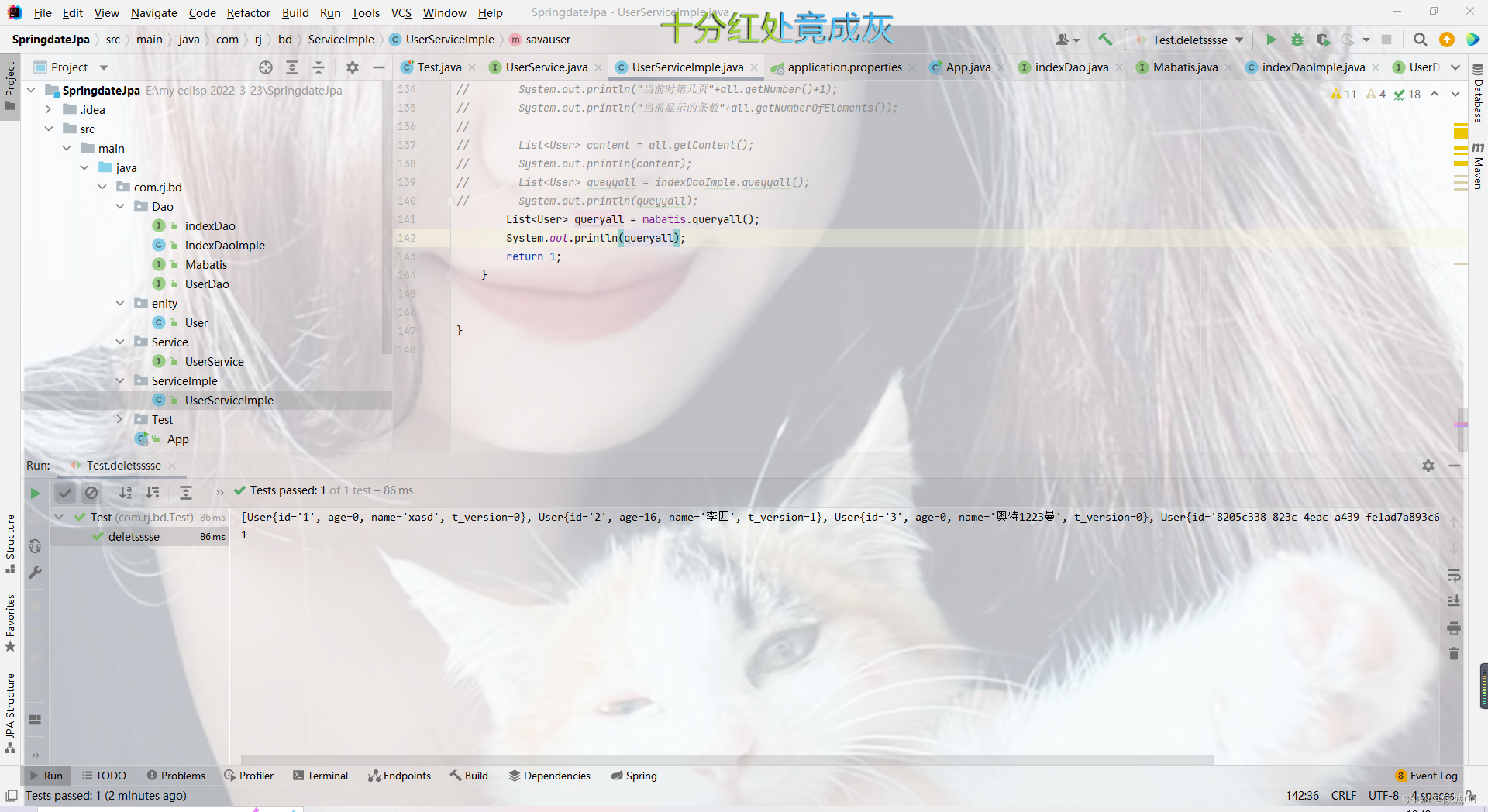Run with coverage icon in toolbar
This screenshot has height=812, width=1488.
(x=1324, y=40)
